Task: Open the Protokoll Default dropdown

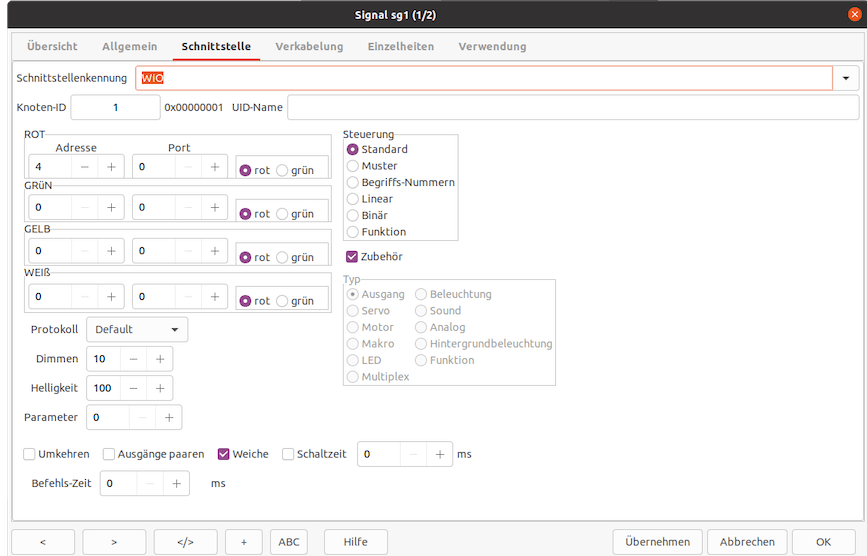Action: (x=137, y=329)
